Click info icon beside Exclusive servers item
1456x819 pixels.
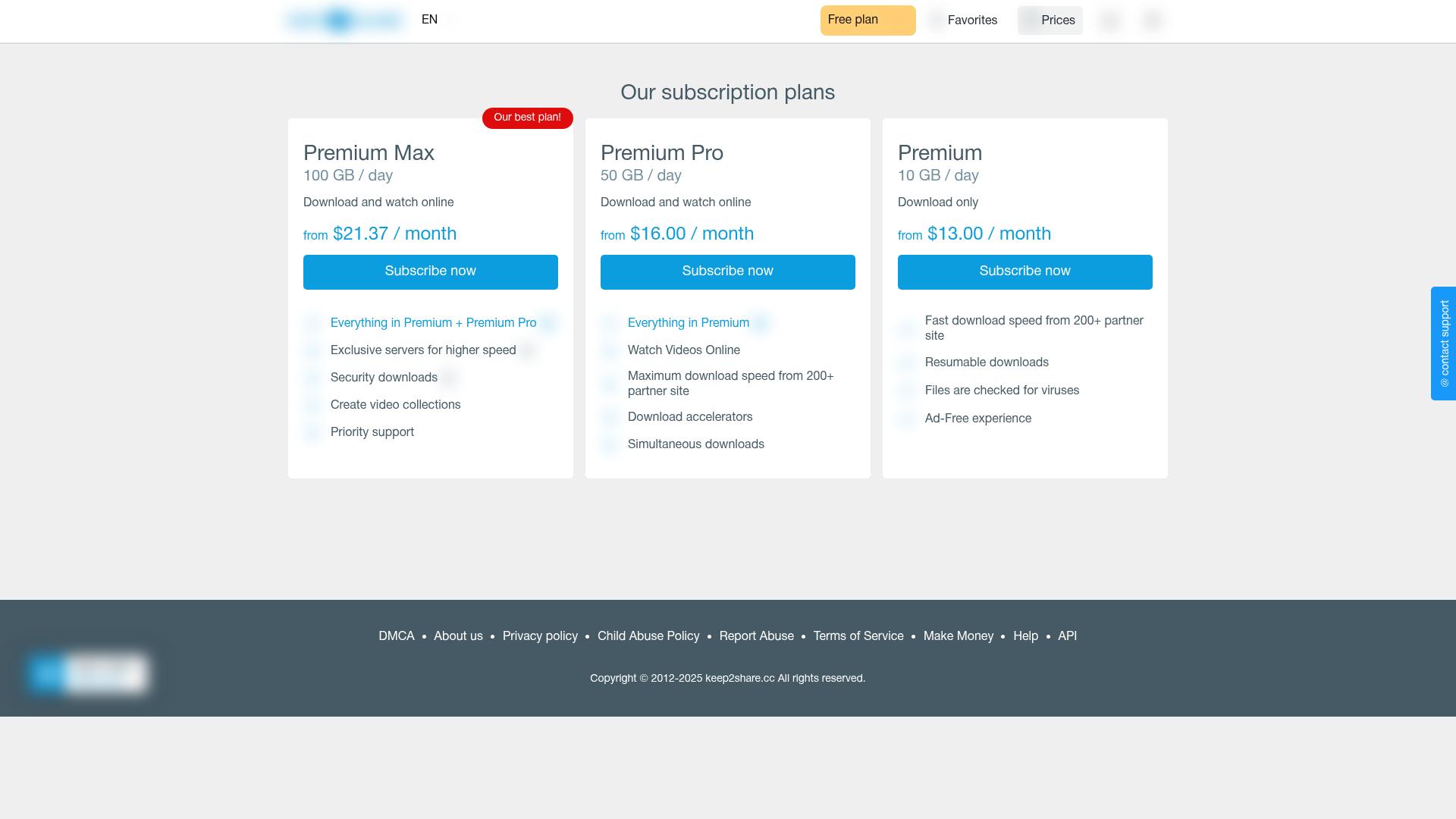click(528, 350)
